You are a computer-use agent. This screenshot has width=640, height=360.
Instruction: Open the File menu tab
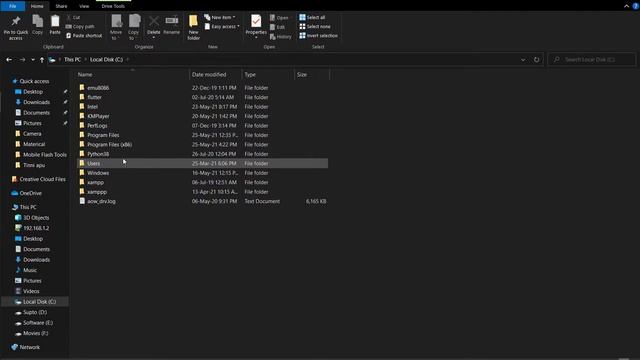tap(13, 6)
